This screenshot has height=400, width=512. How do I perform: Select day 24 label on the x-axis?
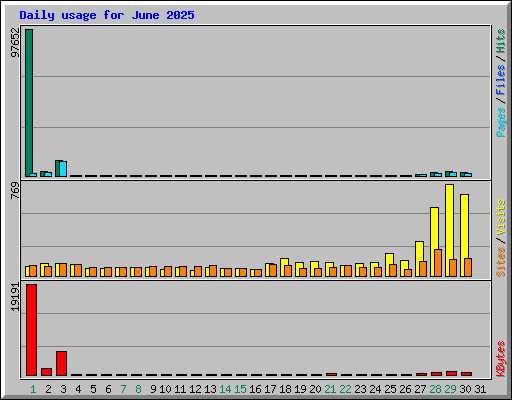[x=375, y=389]
